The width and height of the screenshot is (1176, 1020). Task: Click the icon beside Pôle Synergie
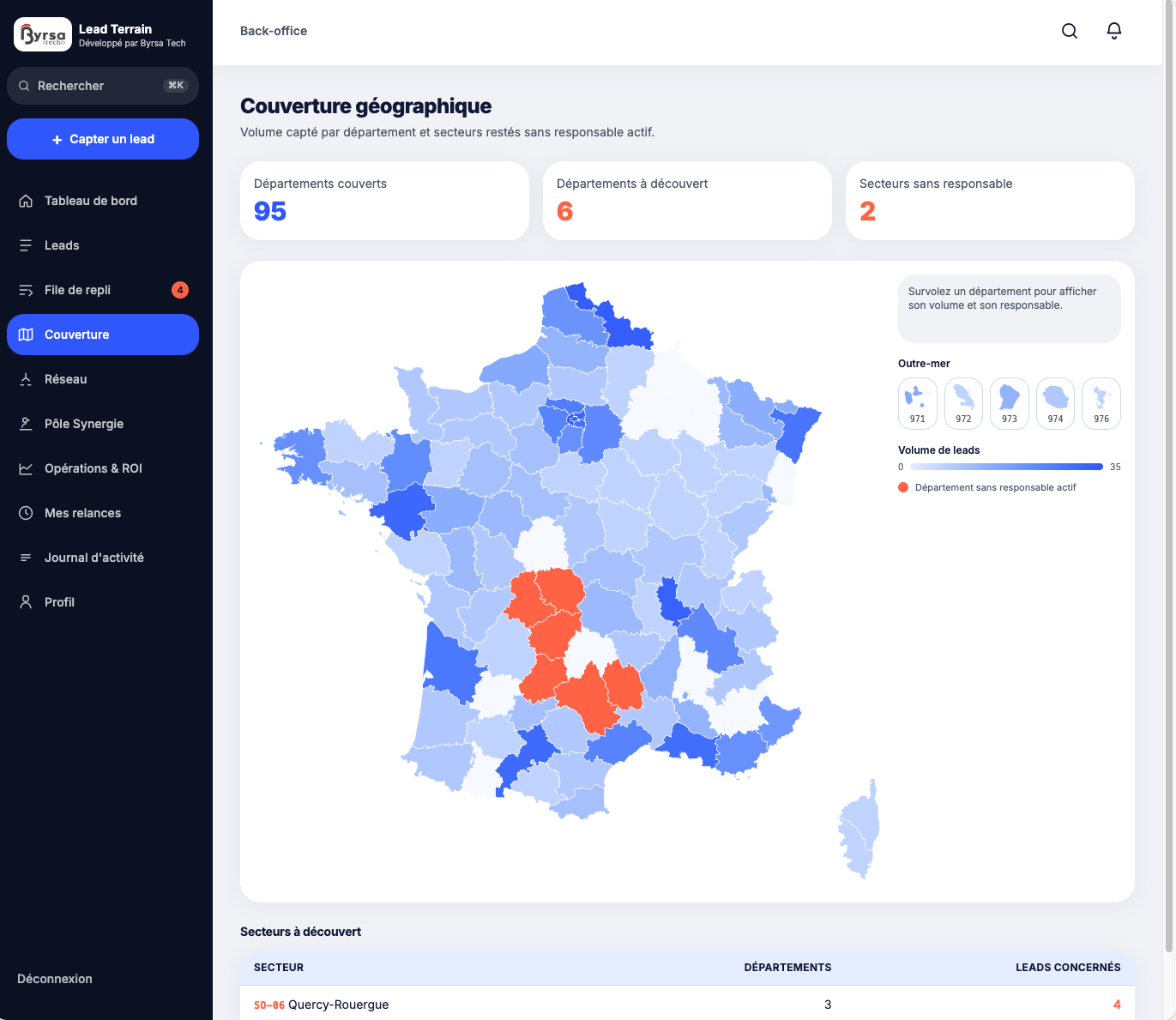click(26, 424)
